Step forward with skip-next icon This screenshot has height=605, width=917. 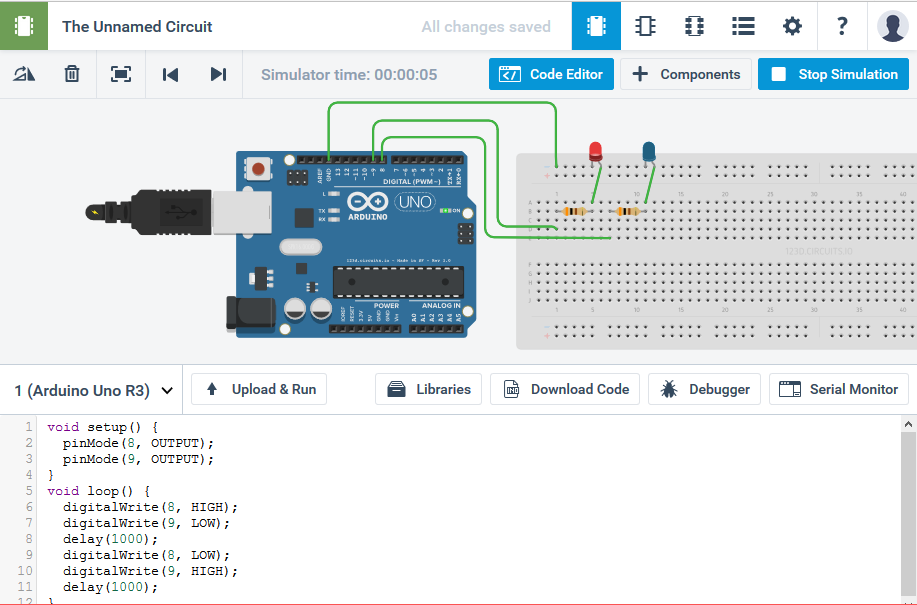click(x=218, y=74)
